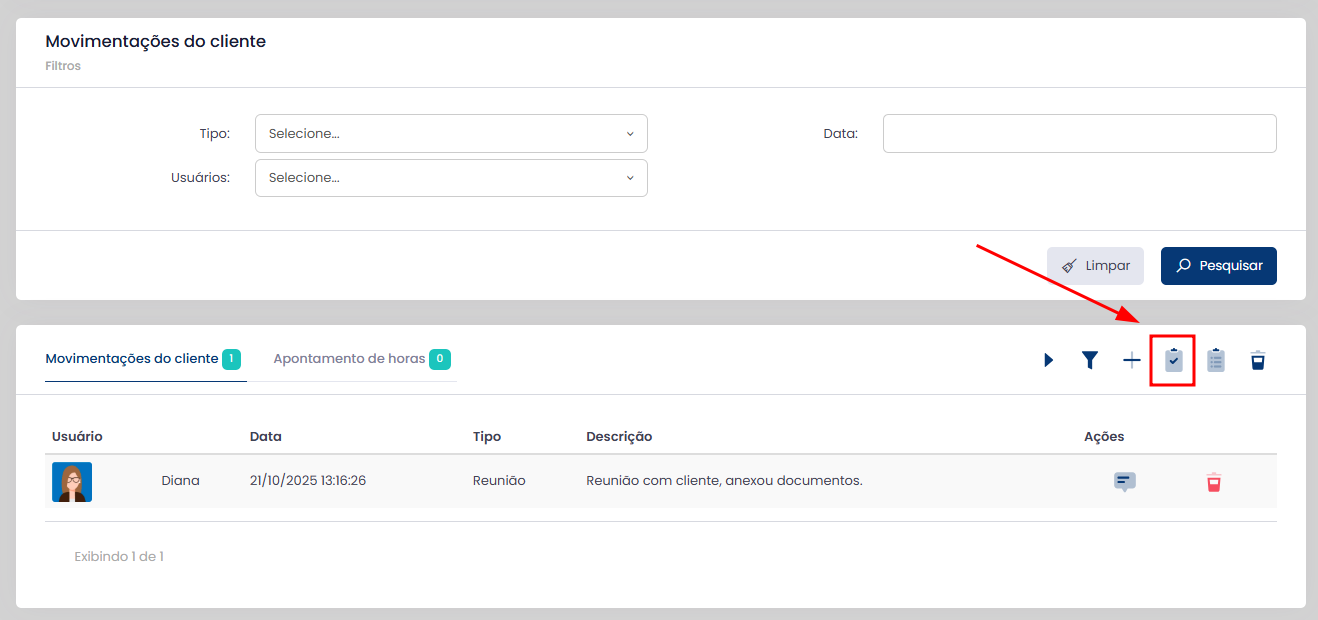
Task: Click Diana's avatar thumbnail
Action: tap(72, 482)
